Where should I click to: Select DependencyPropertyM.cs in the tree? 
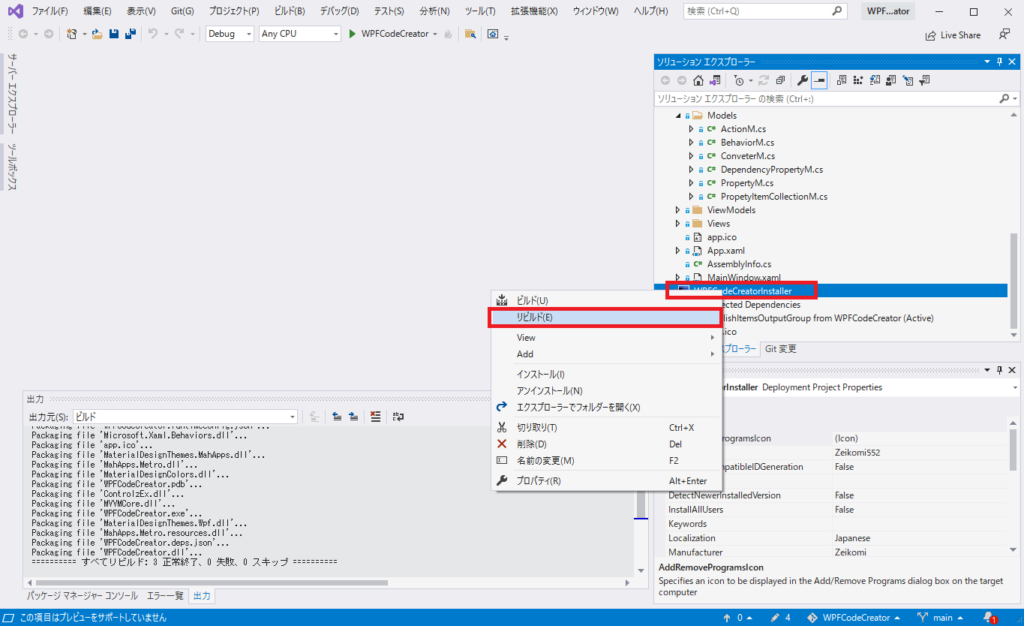pyautogui.click(x=771, y=170)
